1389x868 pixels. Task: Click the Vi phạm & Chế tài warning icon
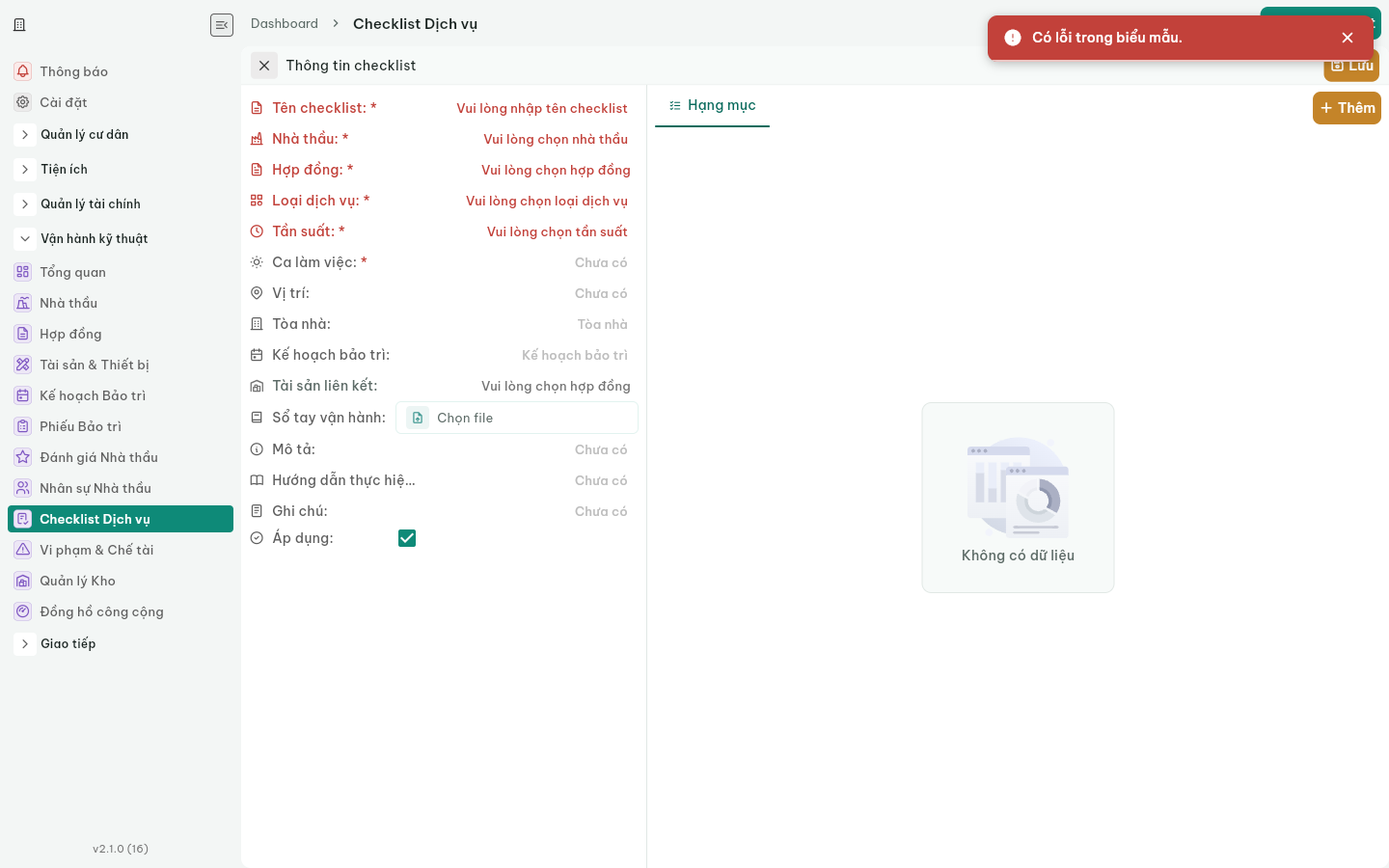coord(23,550)
